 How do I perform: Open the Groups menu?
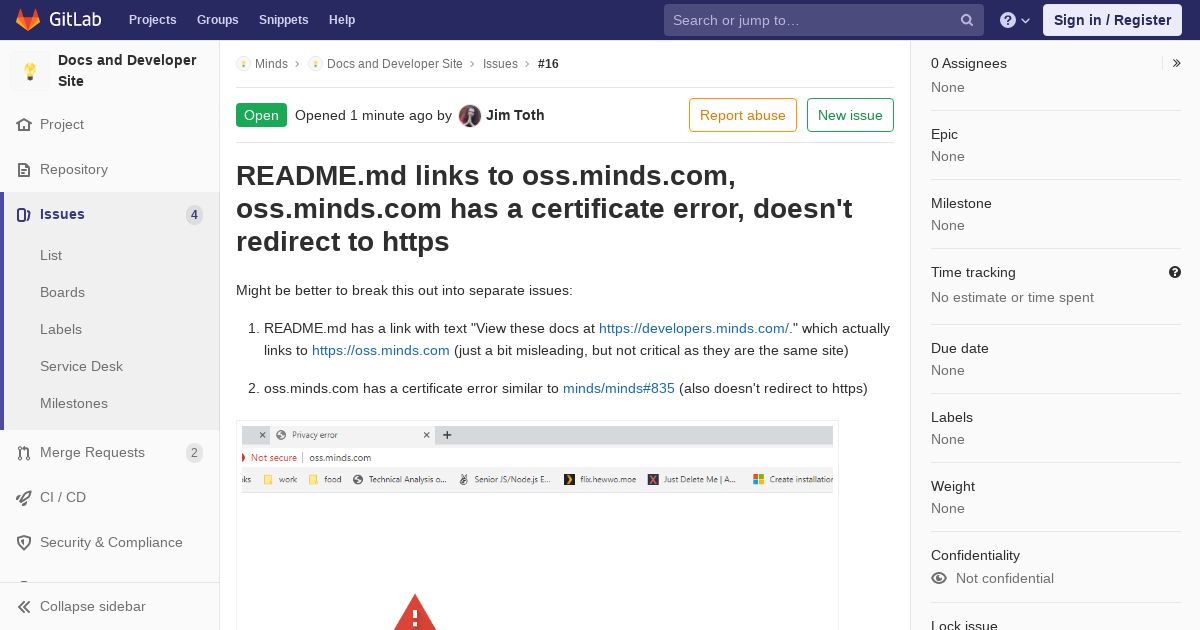tap(217, 20)
